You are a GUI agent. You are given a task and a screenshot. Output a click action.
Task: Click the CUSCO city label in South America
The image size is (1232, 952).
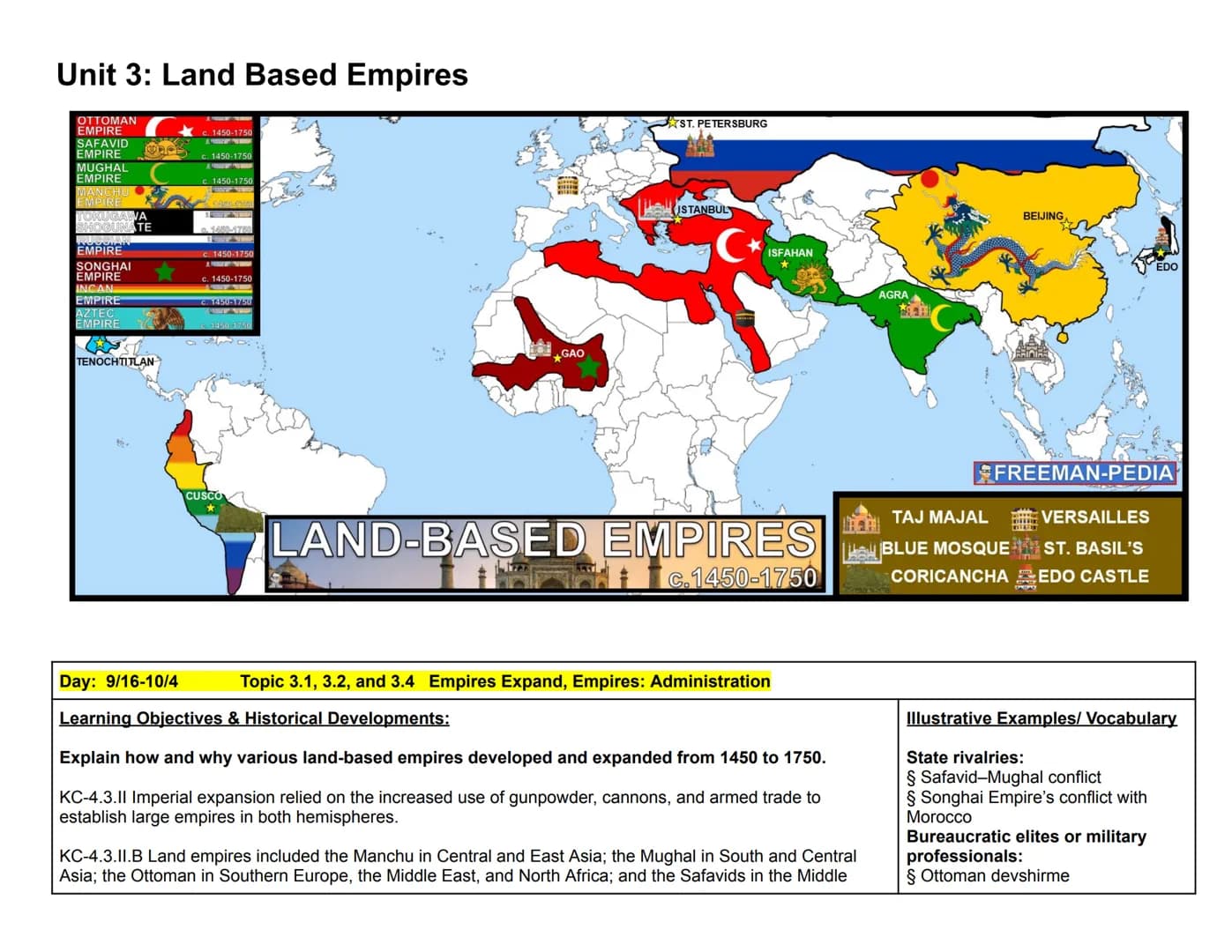[204, 496]
